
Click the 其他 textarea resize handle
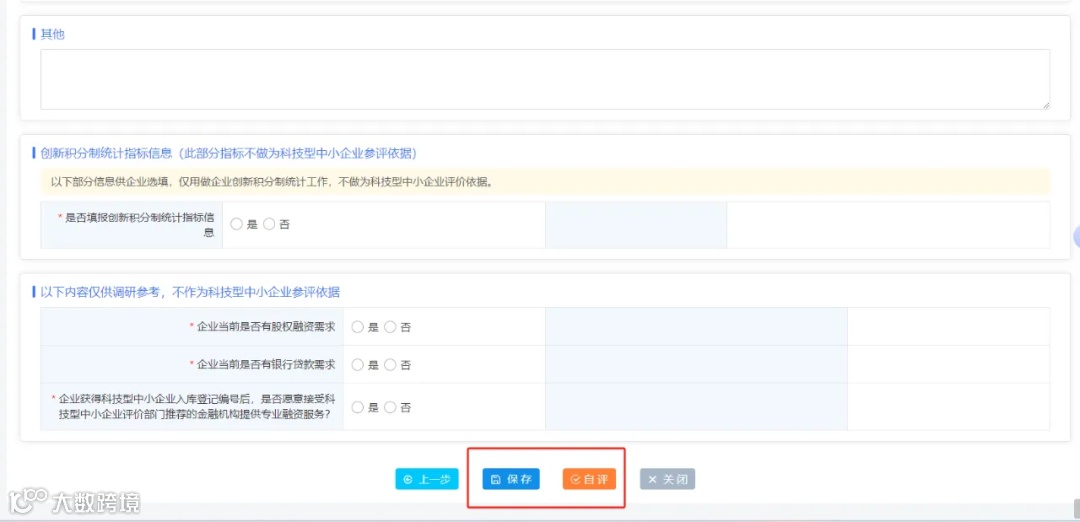1046,105
